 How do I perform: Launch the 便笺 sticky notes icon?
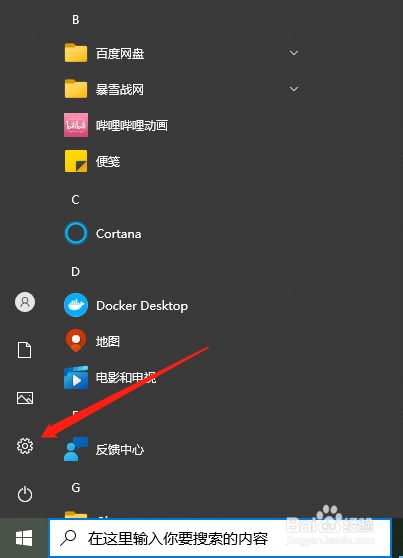[76, 161]
